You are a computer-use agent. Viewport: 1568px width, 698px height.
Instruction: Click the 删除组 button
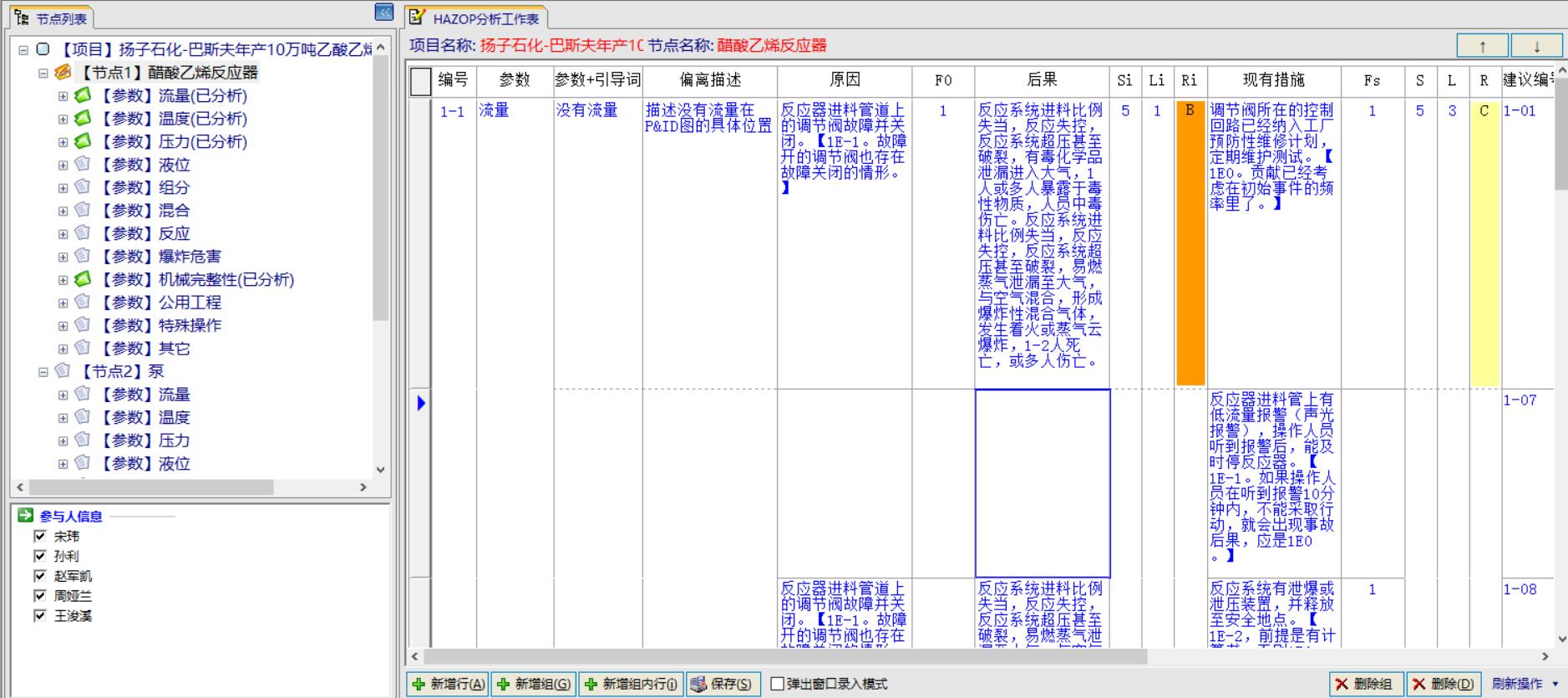click(x=1367, y=684)
